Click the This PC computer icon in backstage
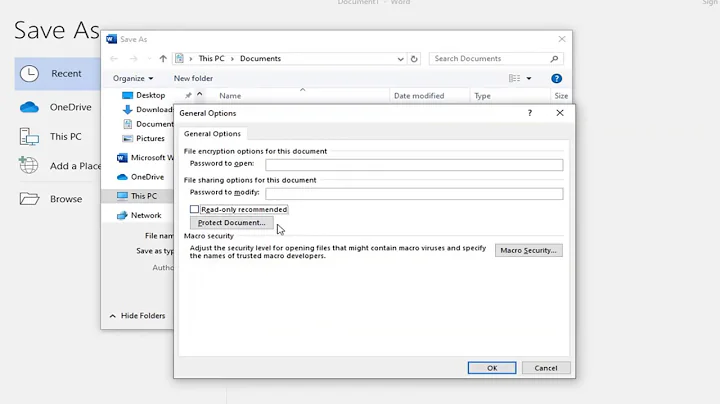This screenshot has width=720, height=404. tap(29, 136)
